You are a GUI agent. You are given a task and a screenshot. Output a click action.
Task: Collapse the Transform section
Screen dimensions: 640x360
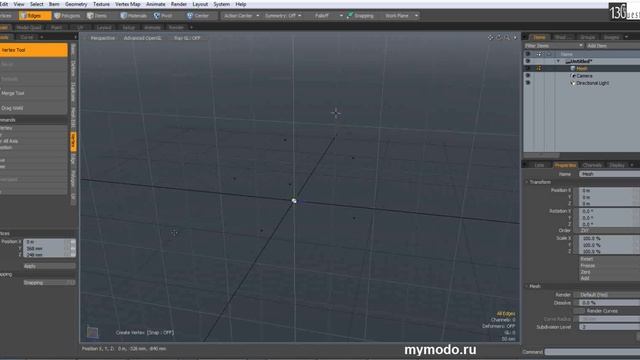pyautogui.click(x=527, y=182)
